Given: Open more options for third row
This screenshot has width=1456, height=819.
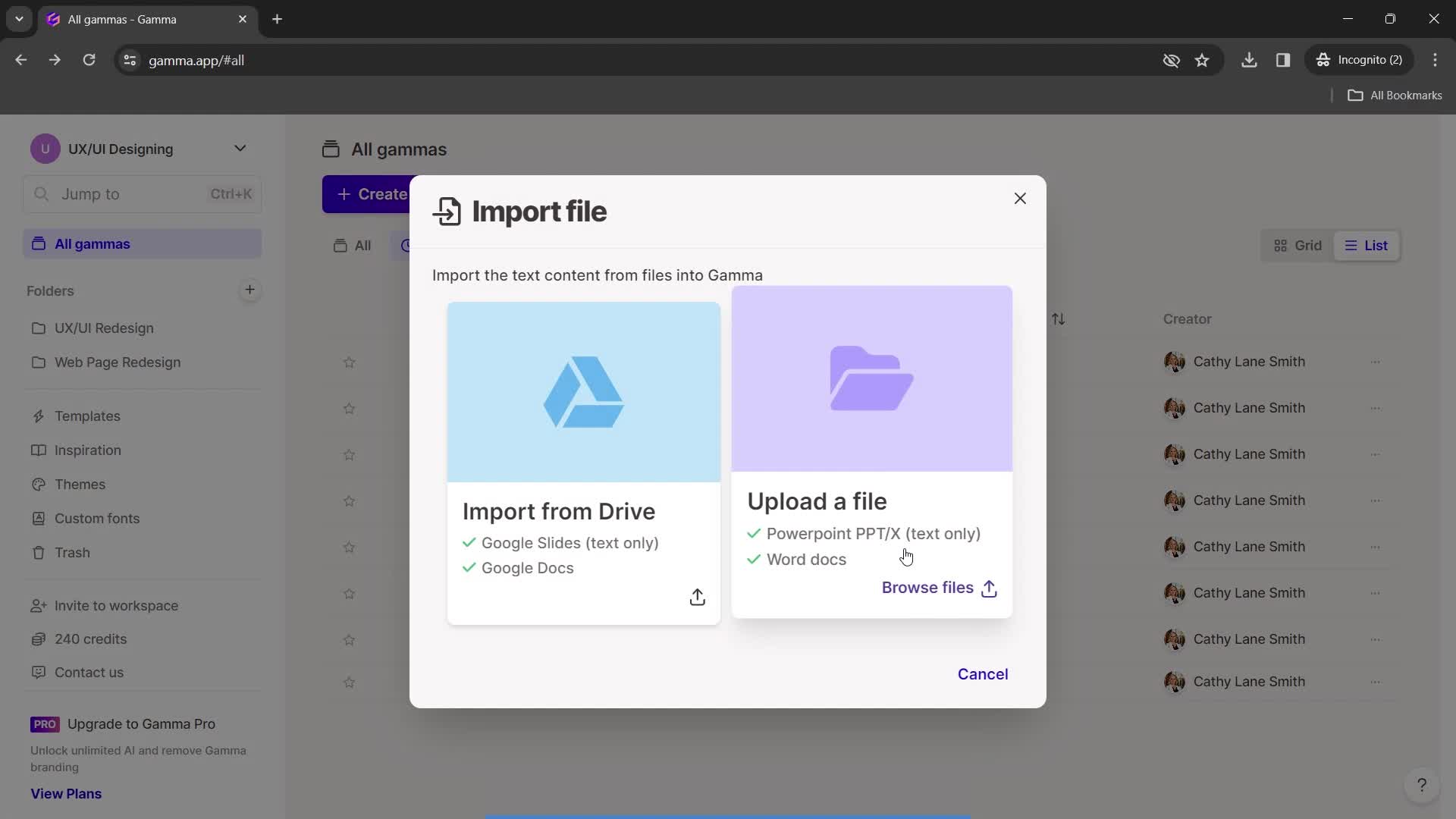Looking at the screenshot, I should (1375, 454).
